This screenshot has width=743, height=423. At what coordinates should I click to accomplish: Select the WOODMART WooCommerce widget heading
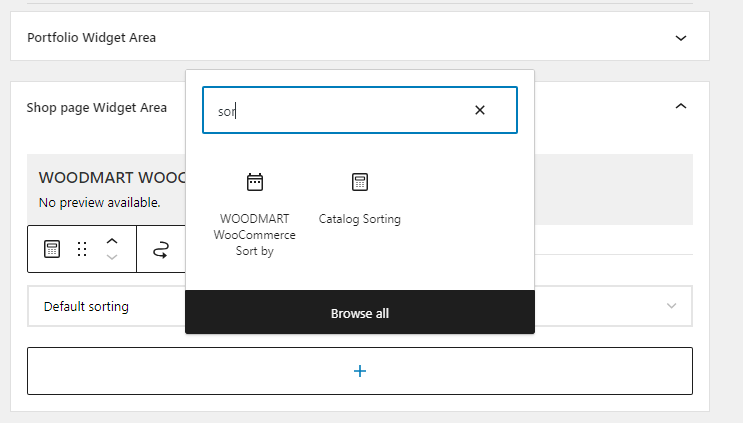coord(112,178)
